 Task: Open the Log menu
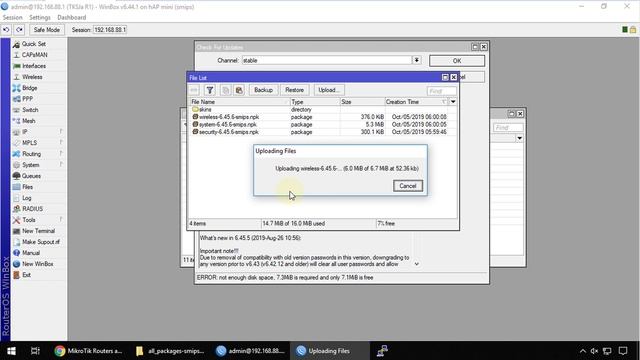27,198
